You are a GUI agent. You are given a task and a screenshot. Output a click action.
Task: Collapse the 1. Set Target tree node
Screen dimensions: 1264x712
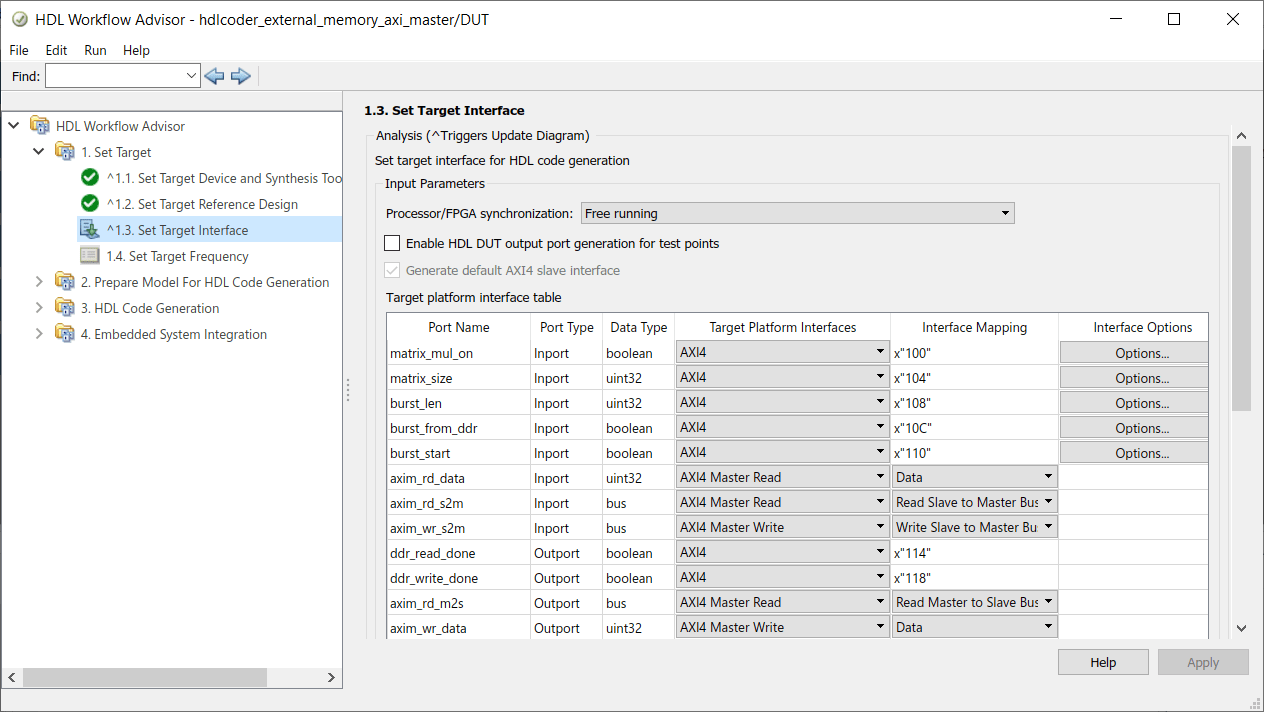(38, 151)
